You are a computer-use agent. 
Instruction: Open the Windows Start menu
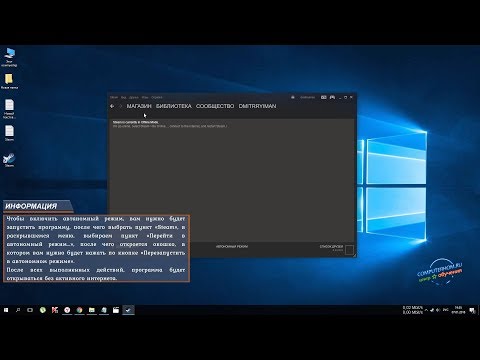click(x=6, y=310)
